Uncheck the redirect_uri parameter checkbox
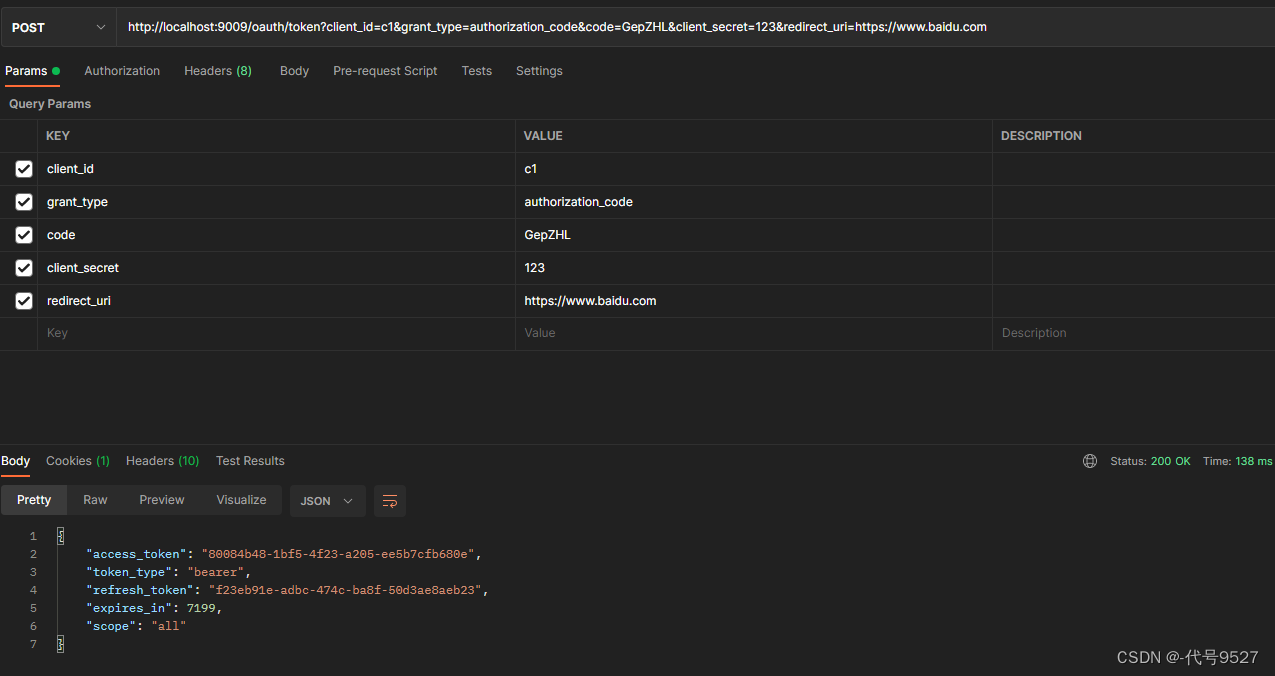This screenshot has width=1275, height=676. click(x=24, y=301)
